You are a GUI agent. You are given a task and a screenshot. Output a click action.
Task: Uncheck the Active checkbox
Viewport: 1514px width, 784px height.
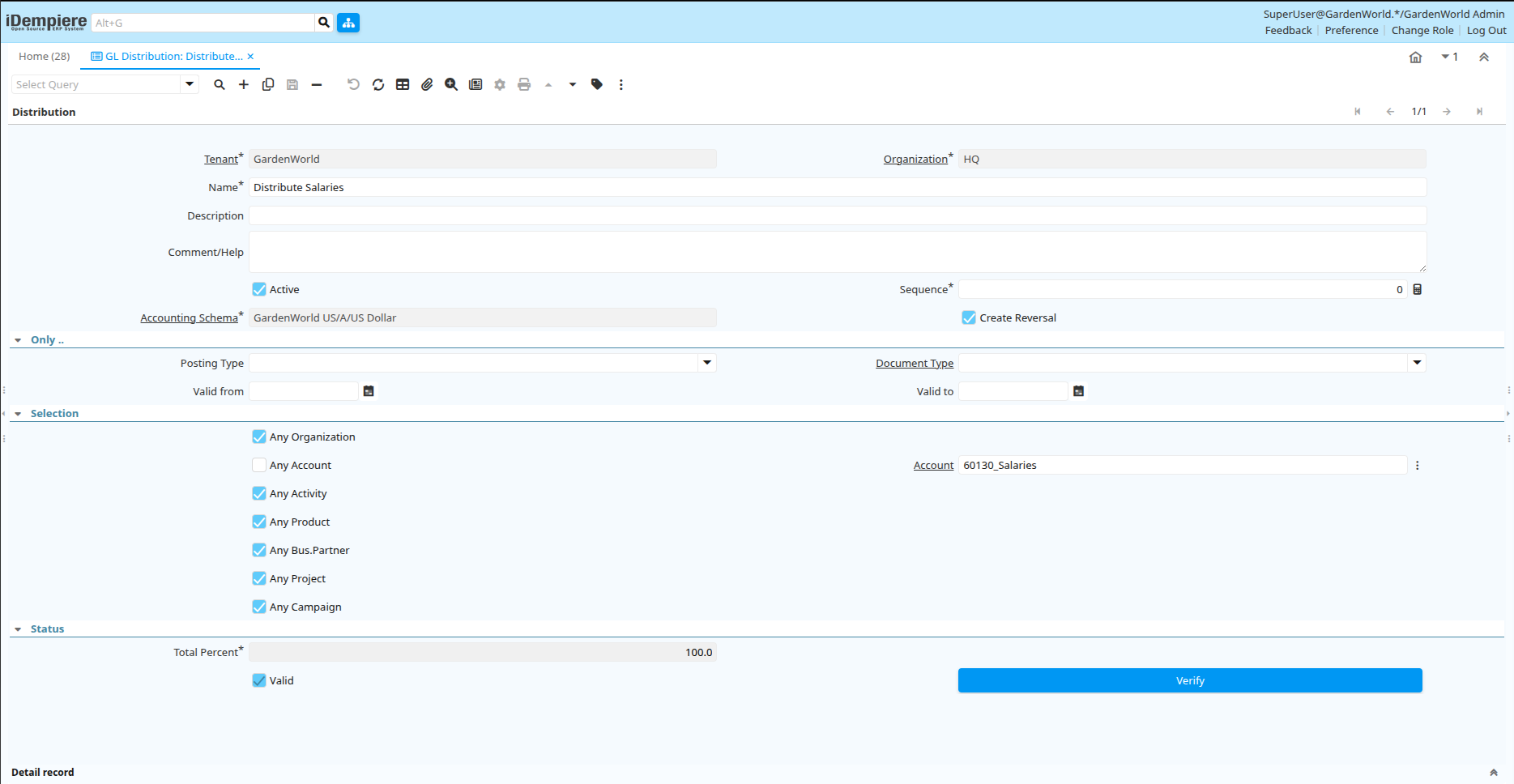(259, 289)
